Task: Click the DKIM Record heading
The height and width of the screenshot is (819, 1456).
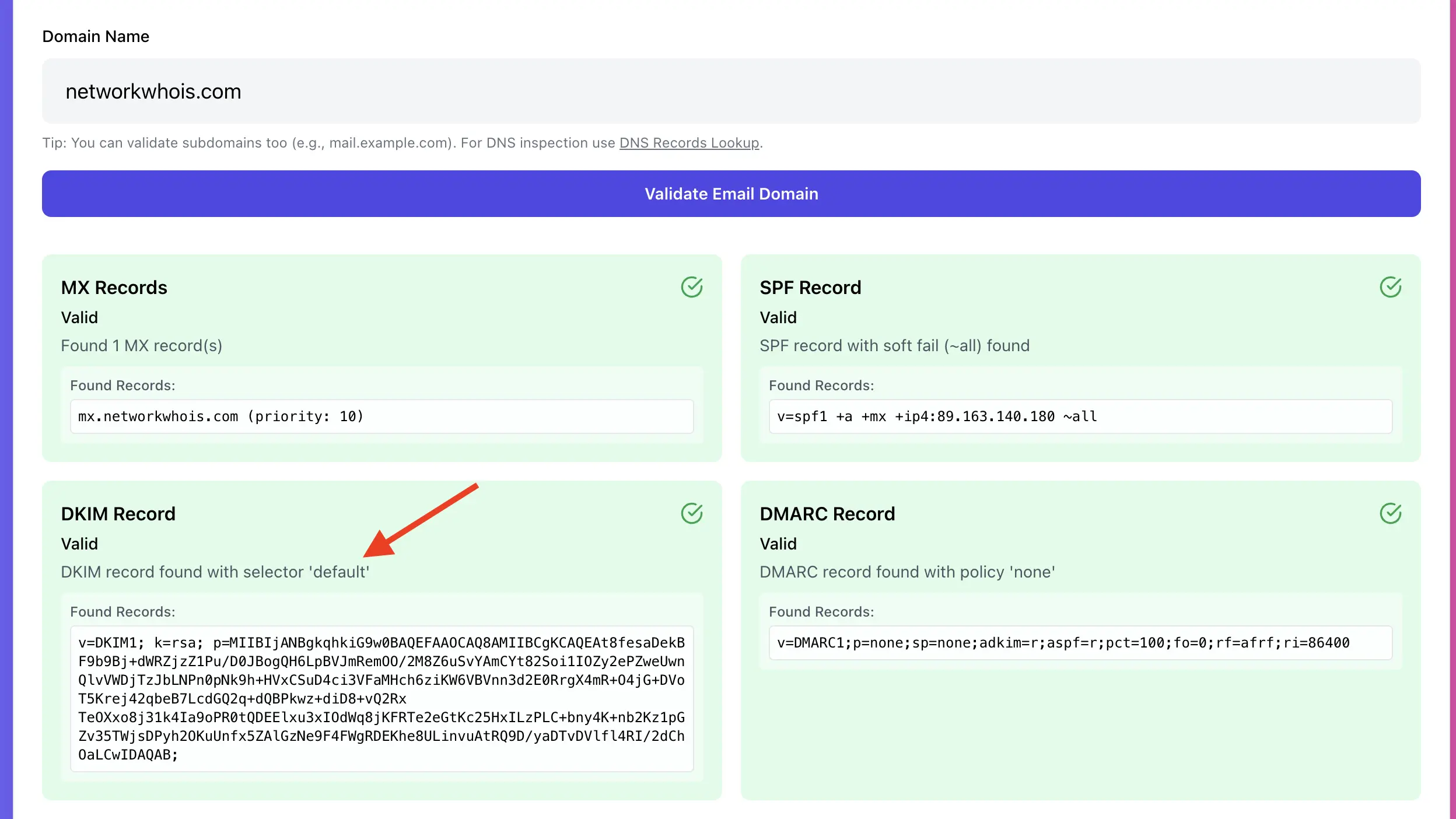Action: click(x=118, y=514)
